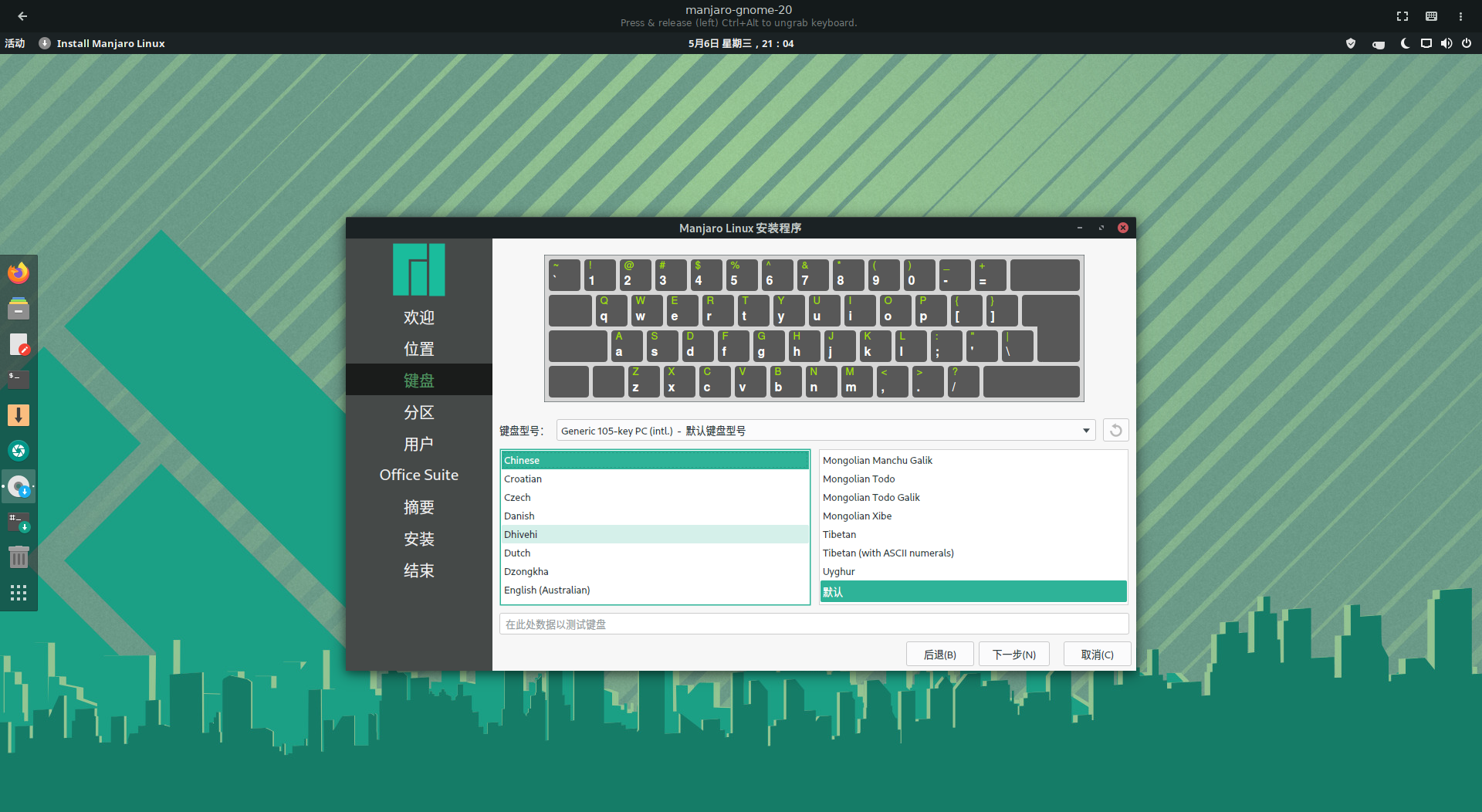1482x812 pixels.
Task: Click the power icon in top bar
Action: pyautogui.click(x=1467, y=44)
